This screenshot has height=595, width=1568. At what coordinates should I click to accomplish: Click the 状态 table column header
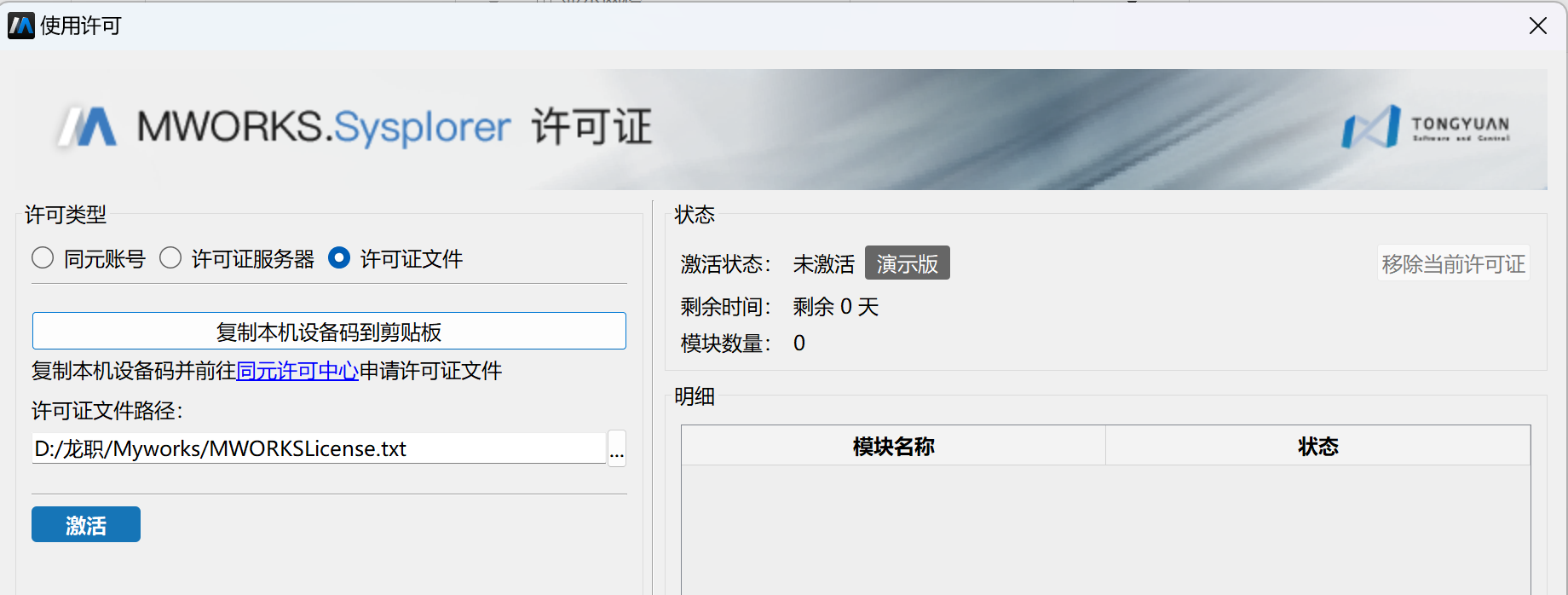coord(1318,446)
